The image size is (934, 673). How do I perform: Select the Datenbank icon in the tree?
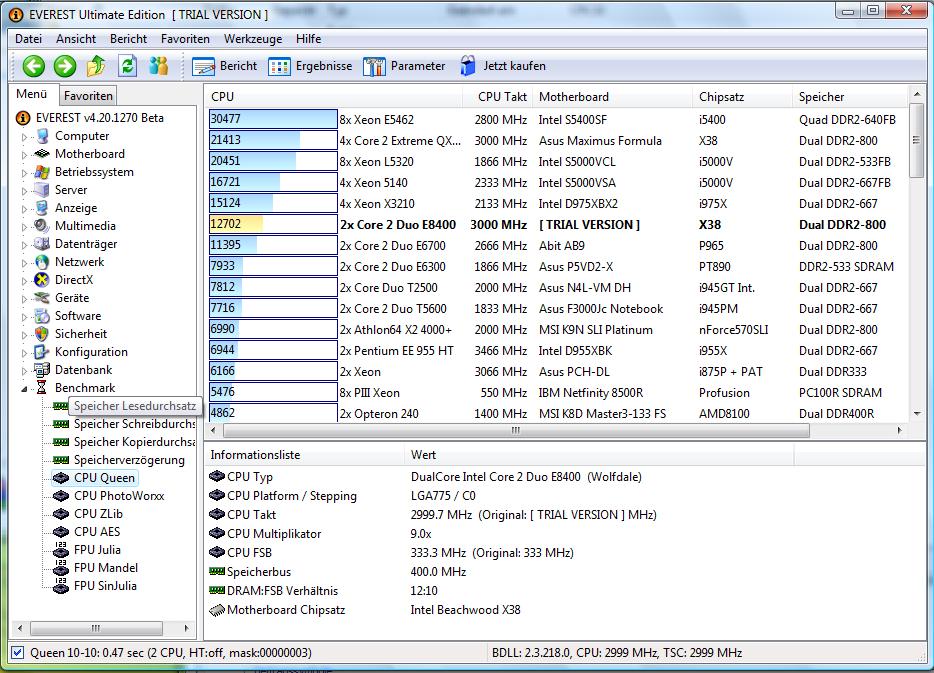(42, 370)
